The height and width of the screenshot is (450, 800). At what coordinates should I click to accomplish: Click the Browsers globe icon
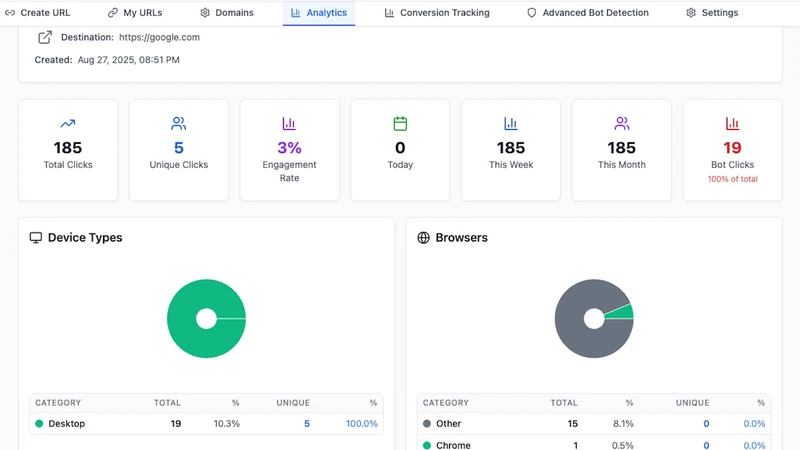pyautogui.click(x=423, y=238)
